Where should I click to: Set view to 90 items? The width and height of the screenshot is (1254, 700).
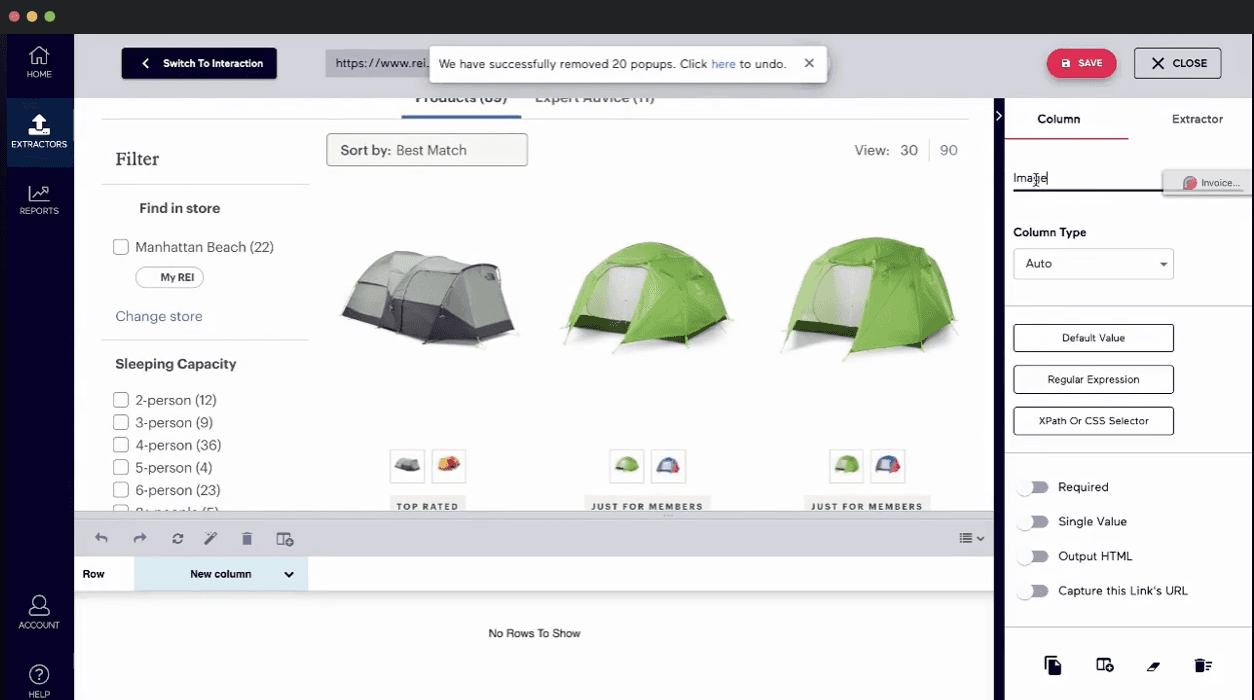pos(949,150)
